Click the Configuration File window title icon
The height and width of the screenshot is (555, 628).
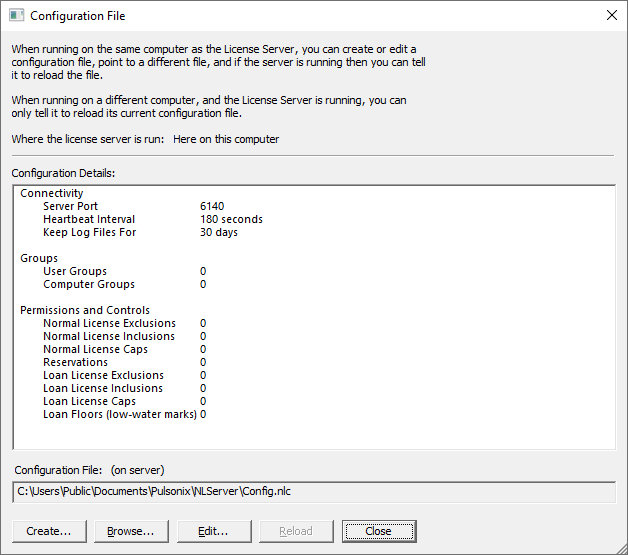(16, 16)
